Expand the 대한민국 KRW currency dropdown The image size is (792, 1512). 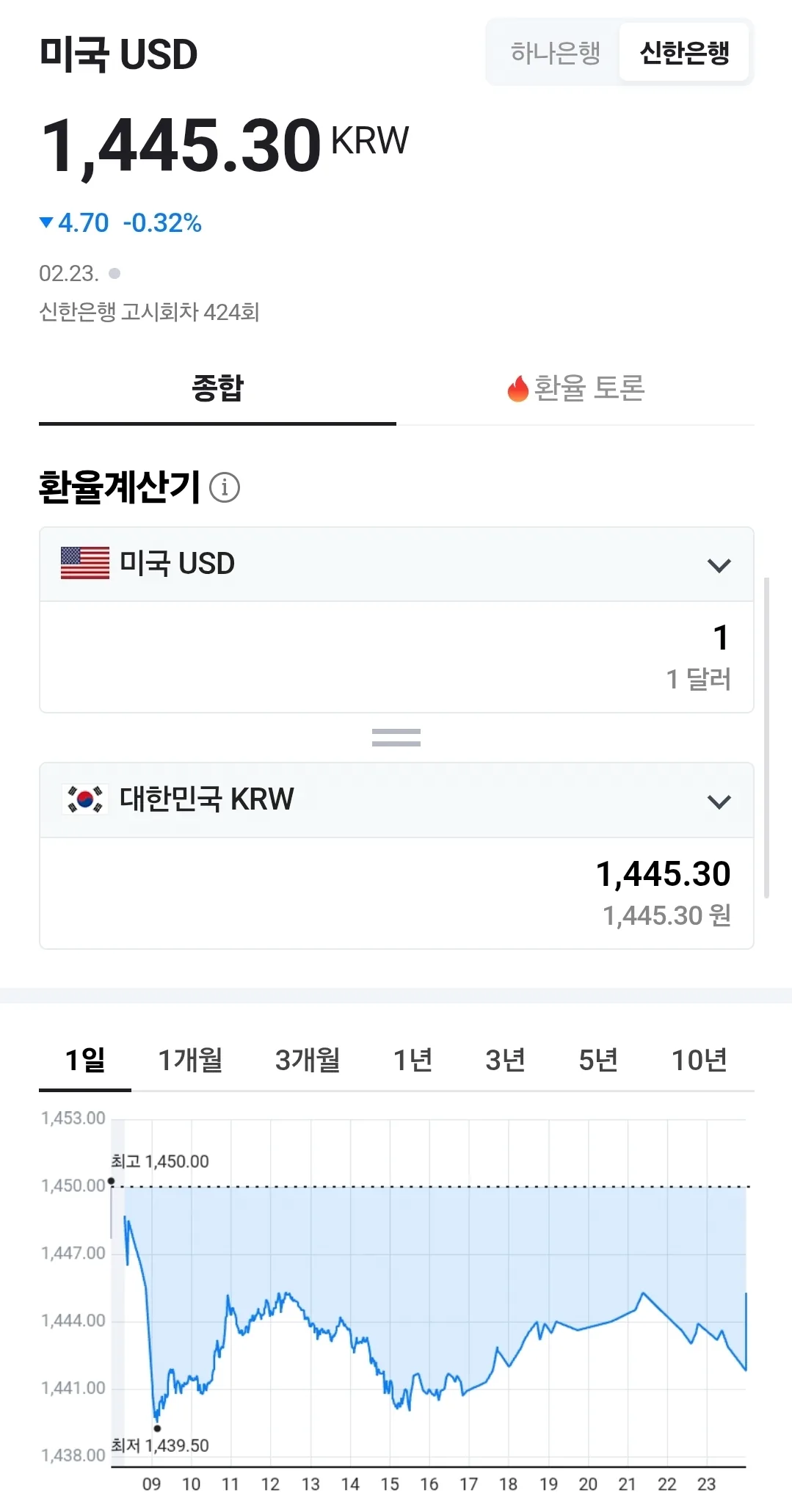click(396, 800)
